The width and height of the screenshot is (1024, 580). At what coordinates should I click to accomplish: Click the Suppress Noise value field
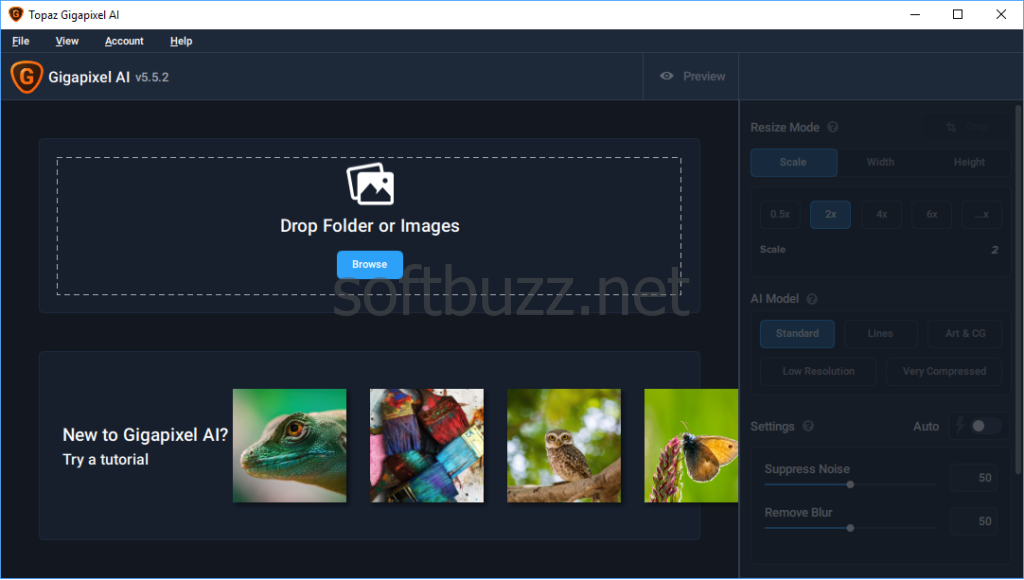point(974,478)
